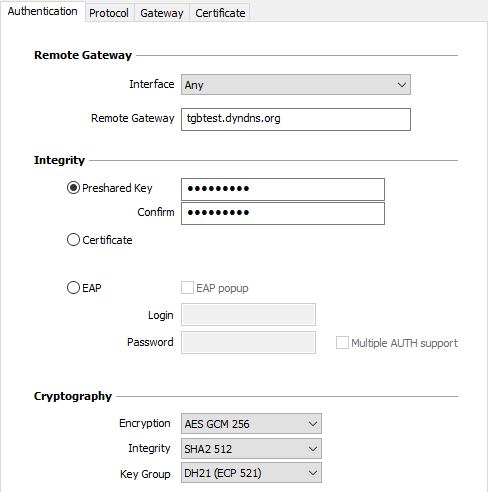This screenshot has width=488, height=492.
Task: Open the Key Group dropdown DH21
Action: pos(251,473)
